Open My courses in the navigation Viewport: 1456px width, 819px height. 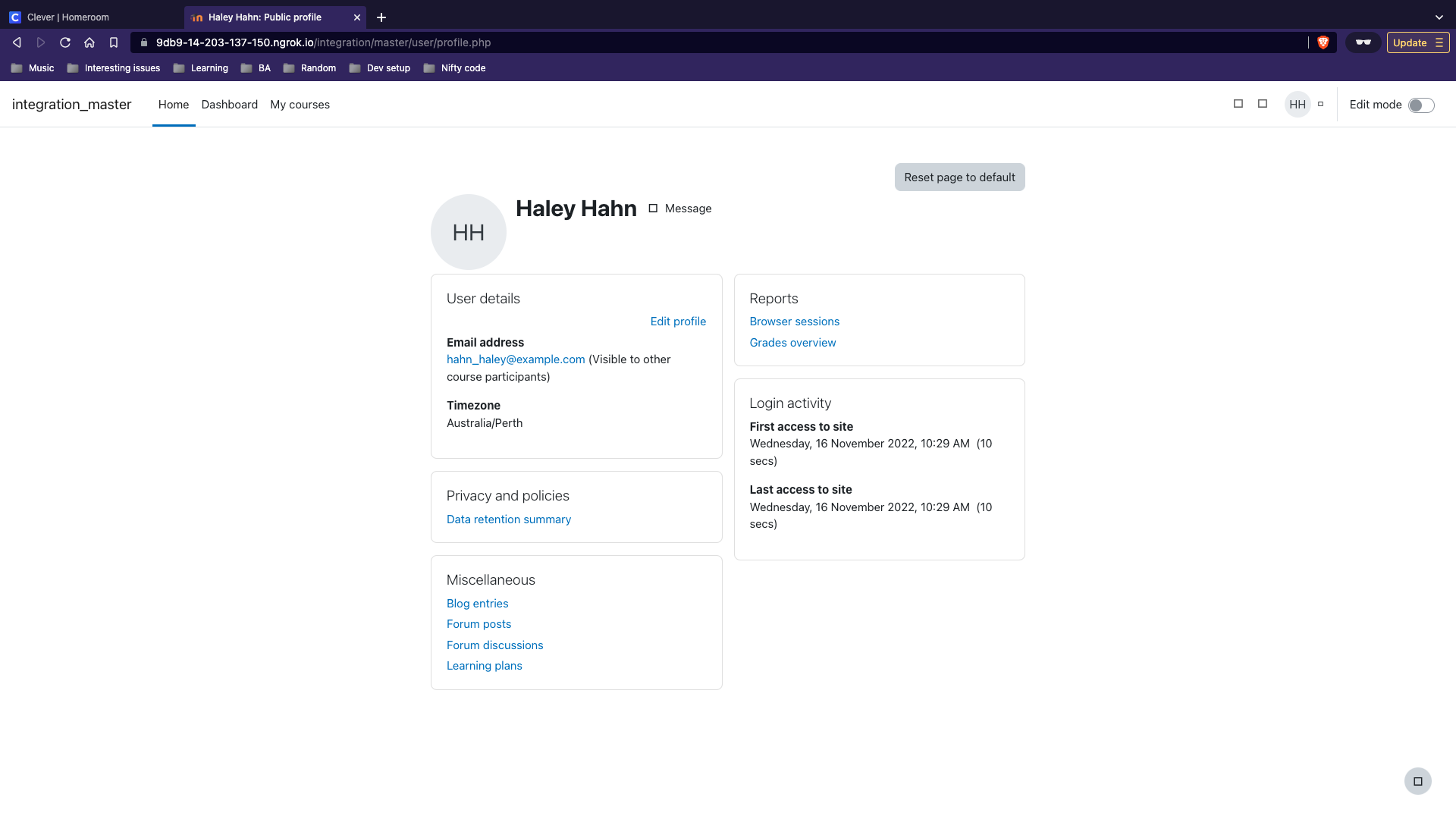[x=300, y=105]
